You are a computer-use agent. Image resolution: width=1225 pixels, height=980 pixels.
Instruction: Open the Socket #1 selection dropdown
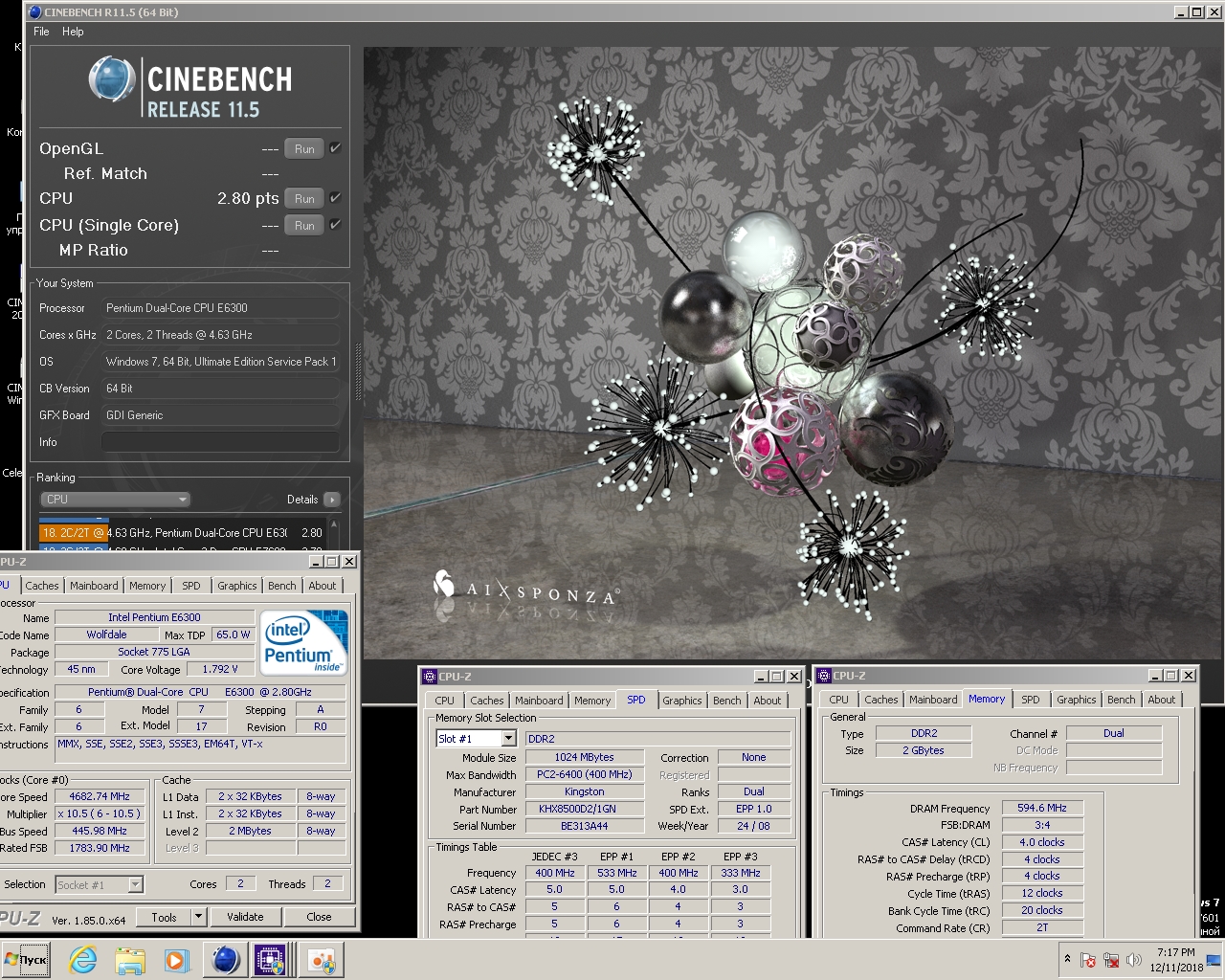pos(99,884)
